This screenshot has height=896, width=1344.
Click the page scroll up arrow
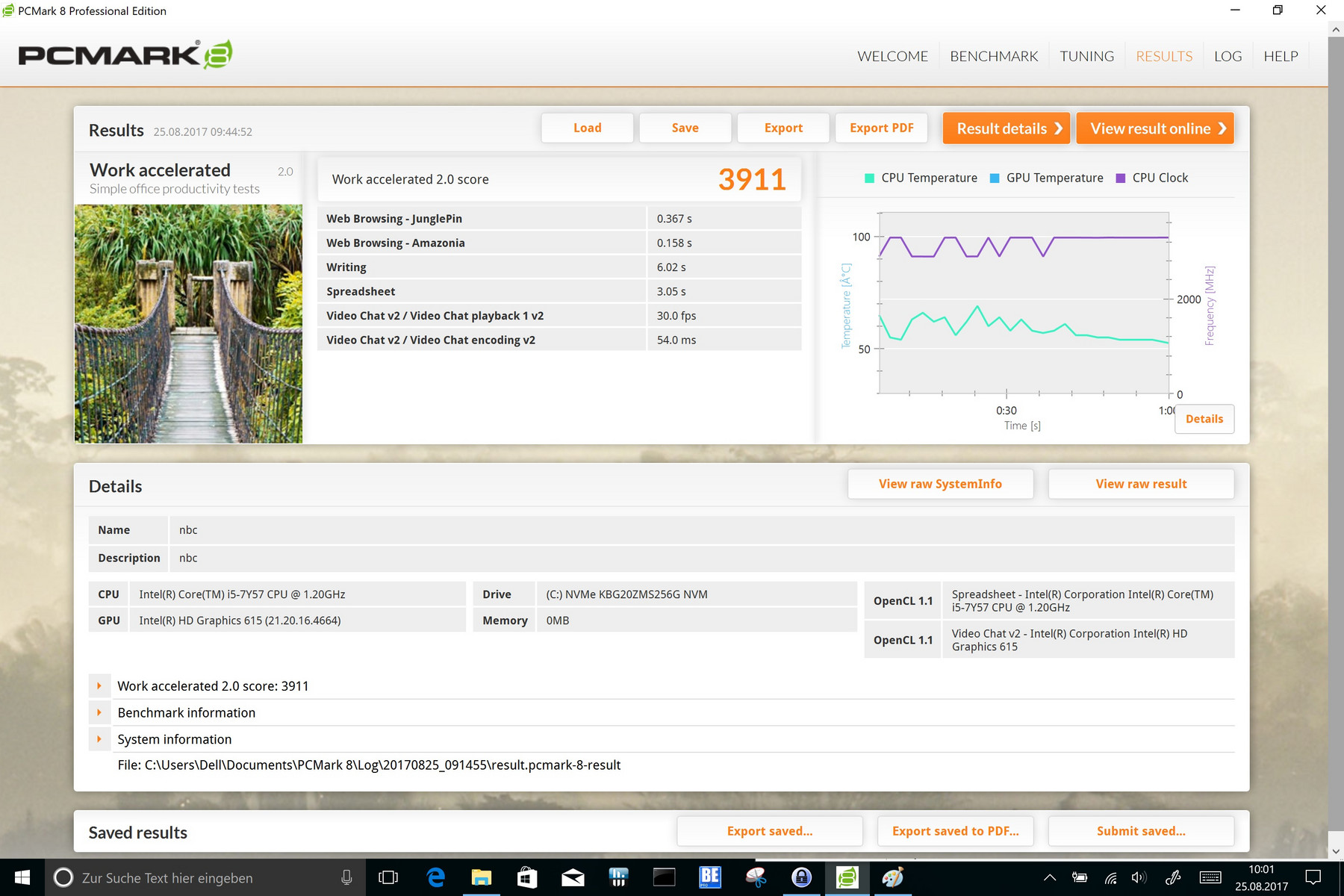1336,30
